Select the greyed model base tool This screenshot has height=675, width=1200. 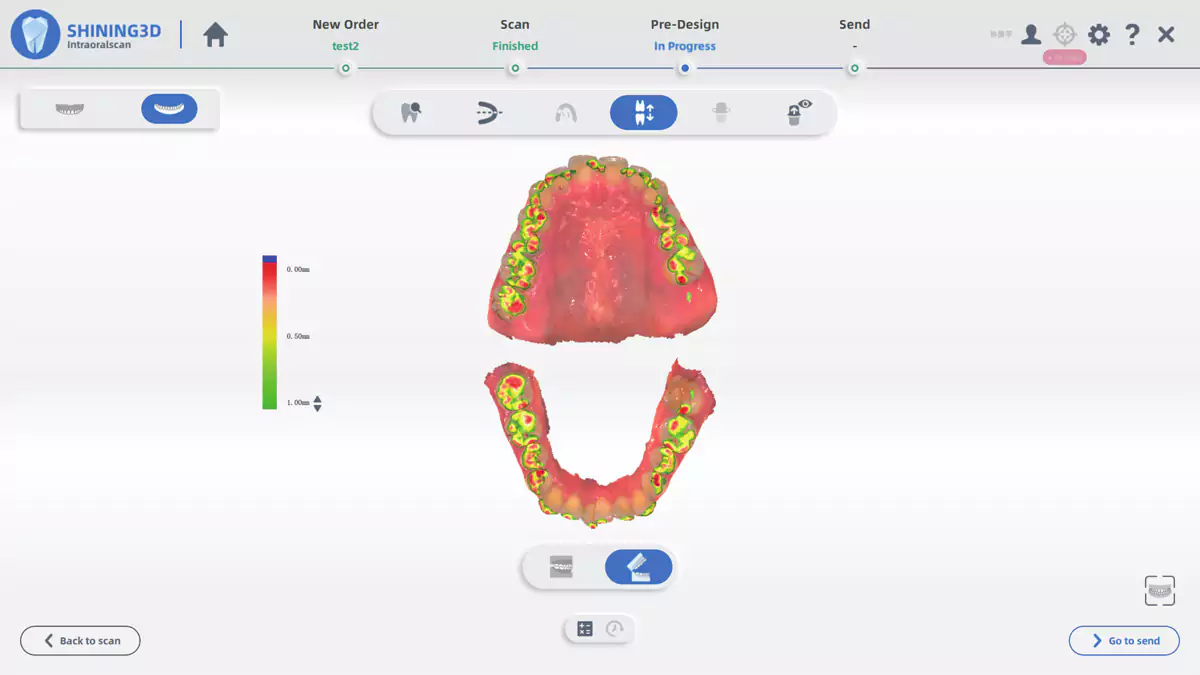(x=721, y=113)
